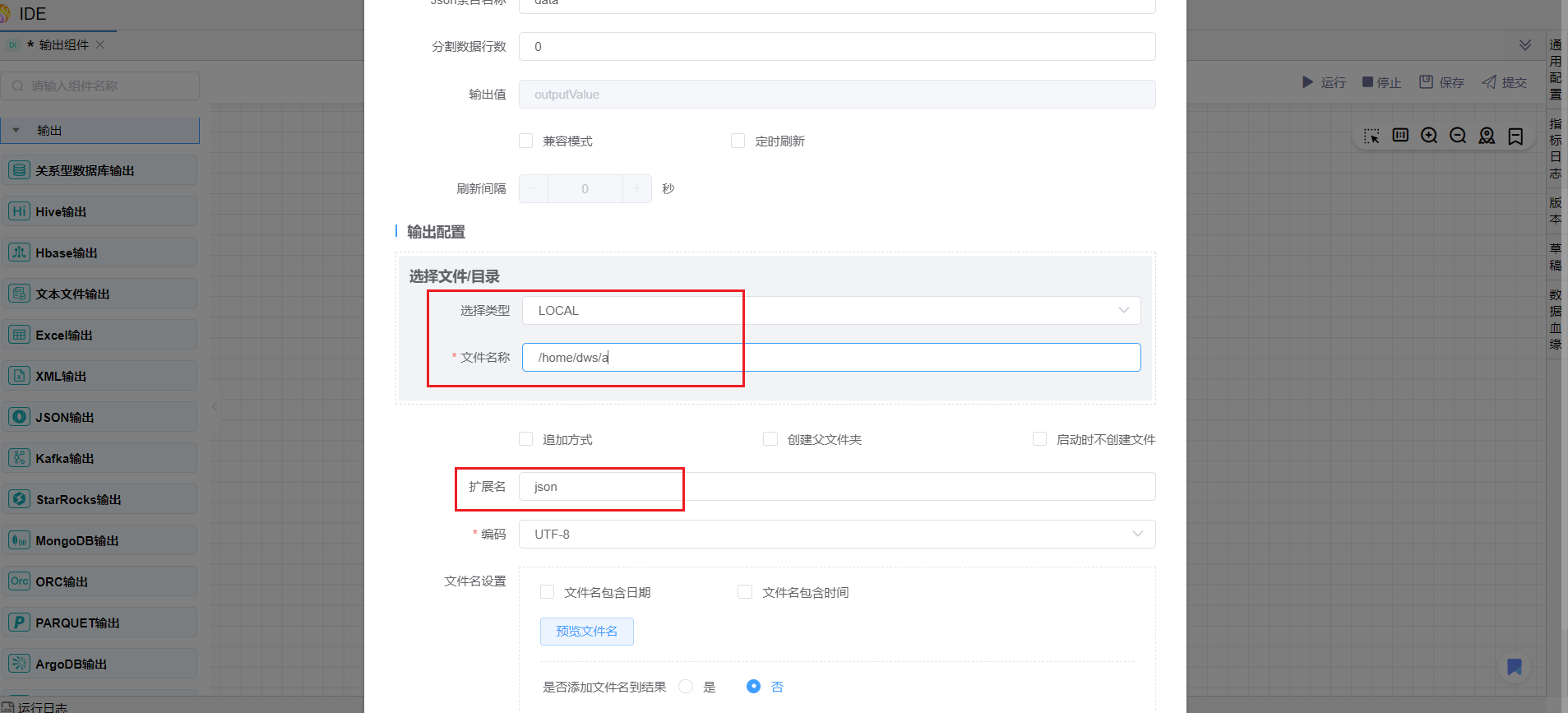Screen dimensions: 1568x713
Task: Select the Hive输出 component icon
Action: 20,211
